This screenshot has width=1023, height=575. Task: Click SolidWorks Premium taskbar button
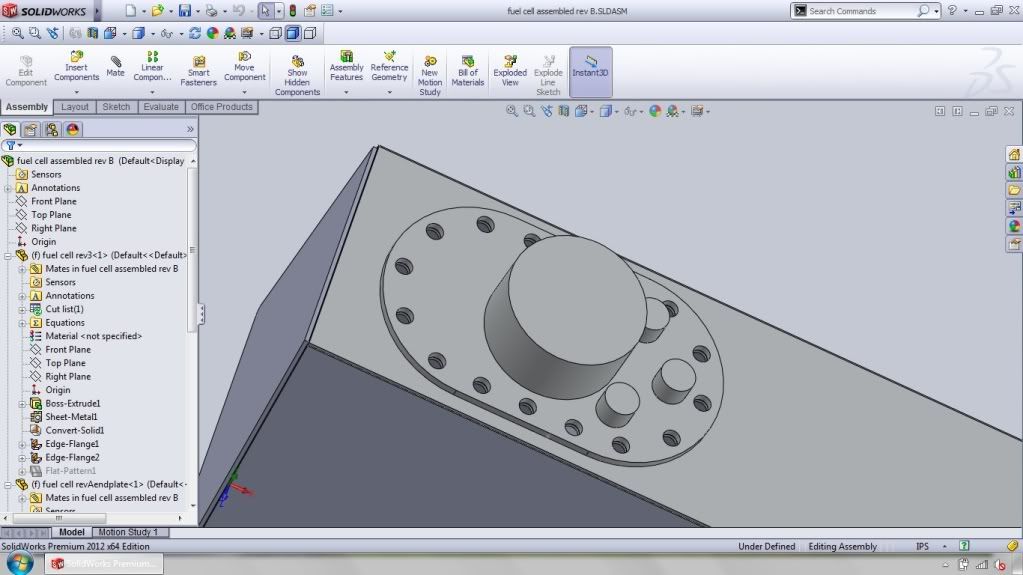(x=104, y=563)
